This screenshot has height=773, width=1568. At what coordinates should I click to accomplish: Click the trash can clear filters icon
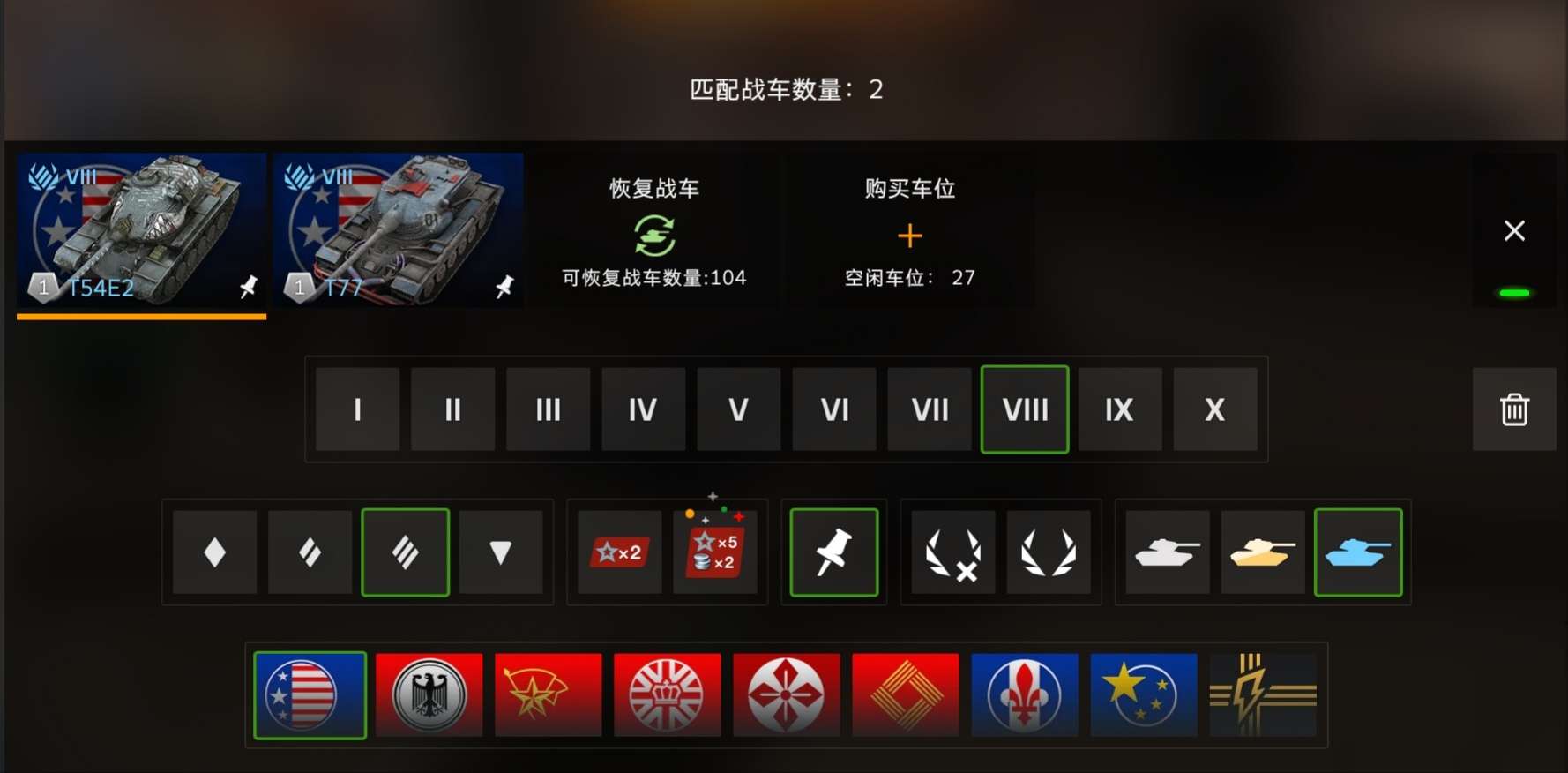click(1514, 409)
